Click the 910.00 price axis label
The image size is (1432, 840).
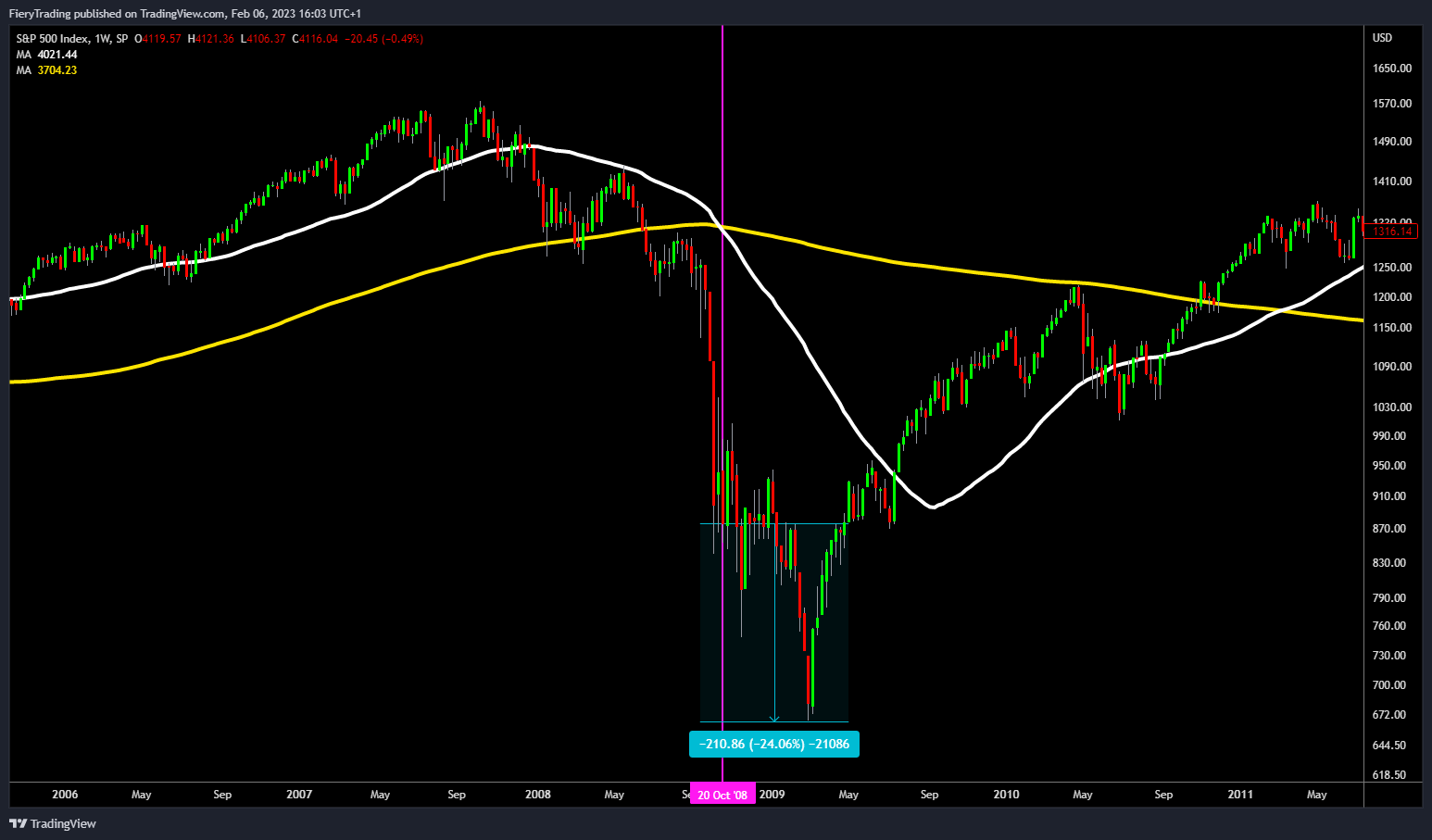coord(1389,496)
